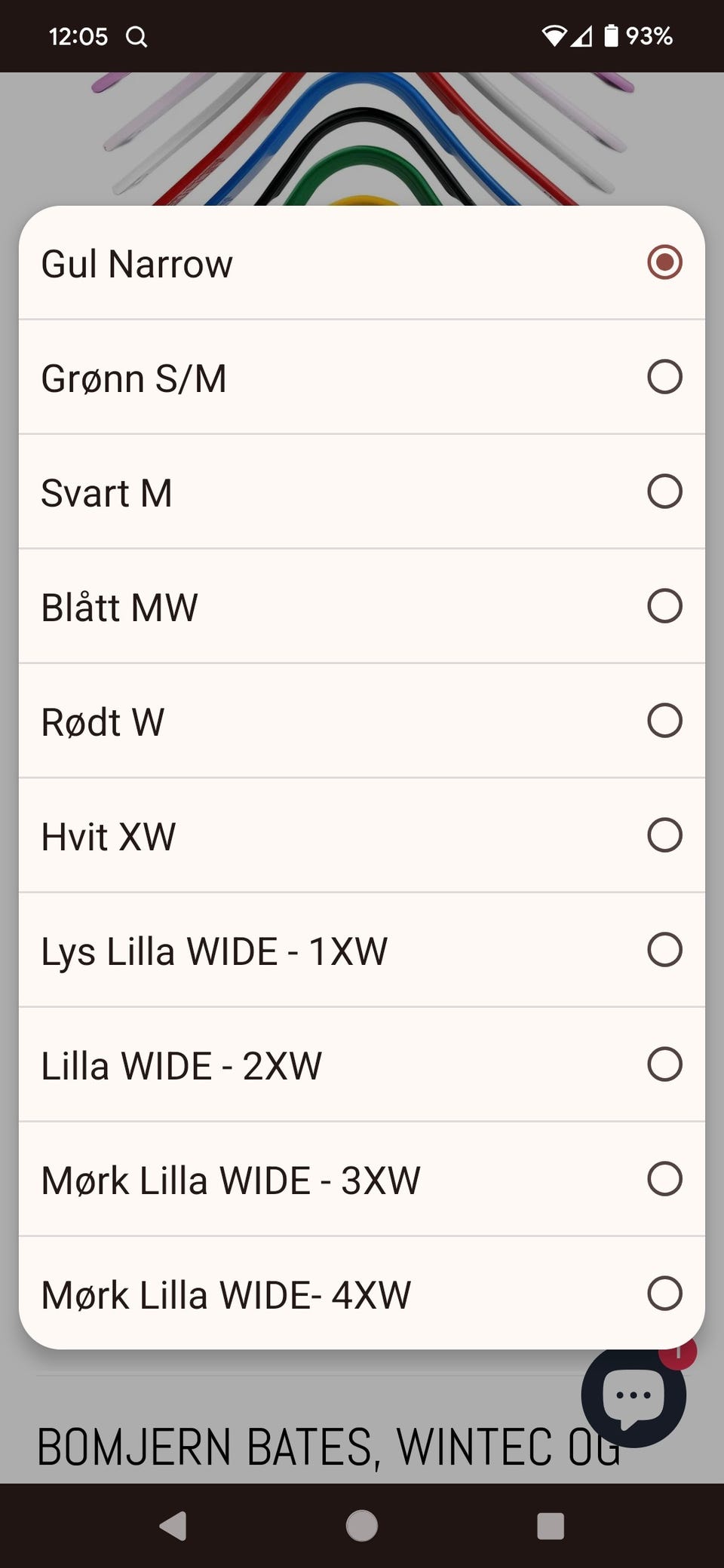Screen dimensions: 724x1568
Task: Select the Svart M radio button
Action: [664, 492]
